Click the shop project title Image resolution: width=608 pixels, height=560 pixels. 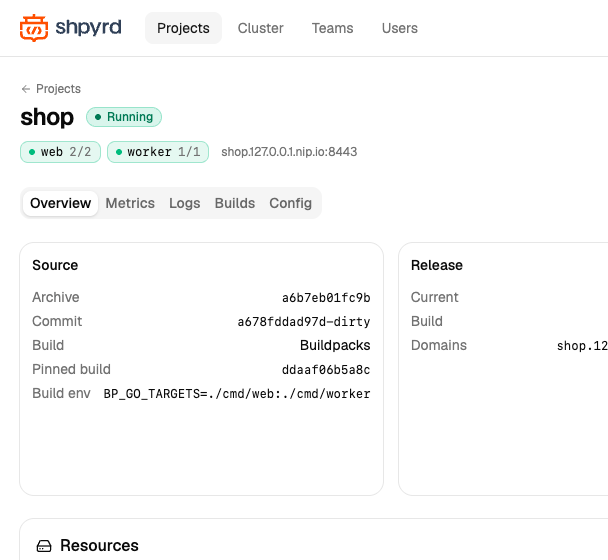[x=47, y=117]
